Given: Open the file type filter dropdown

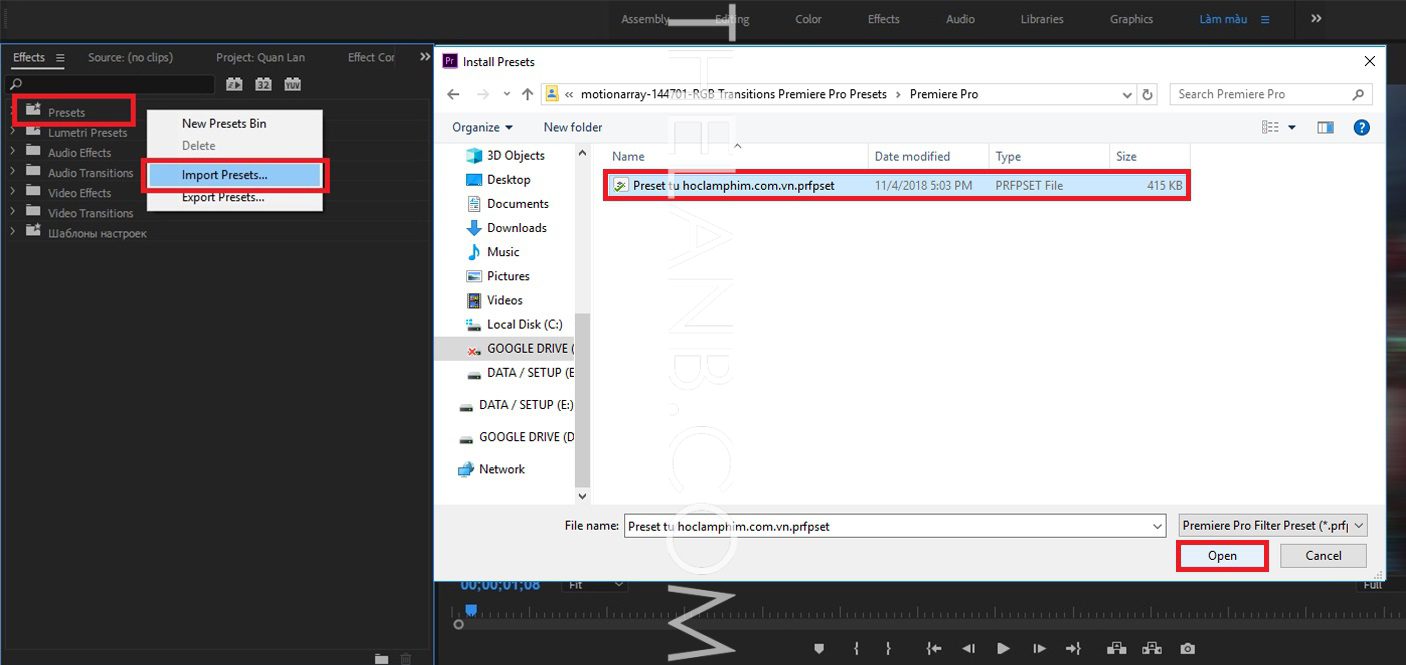Looking at the screenshot, I should (x=1272, y=525).
